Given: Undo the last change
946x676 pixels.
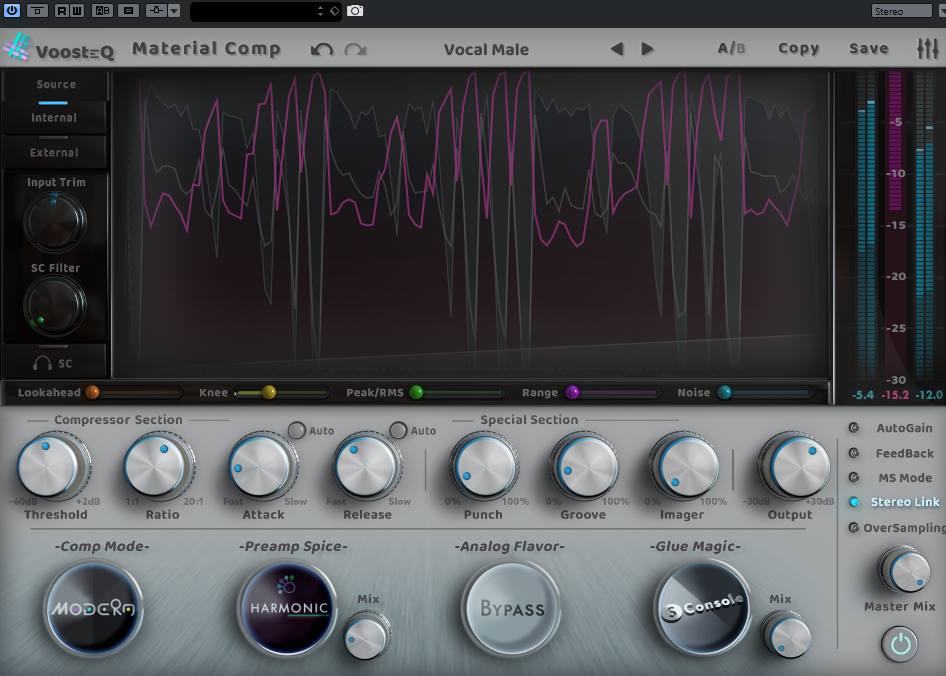Looking at the screenshot, I should click(x=322, y=49).
